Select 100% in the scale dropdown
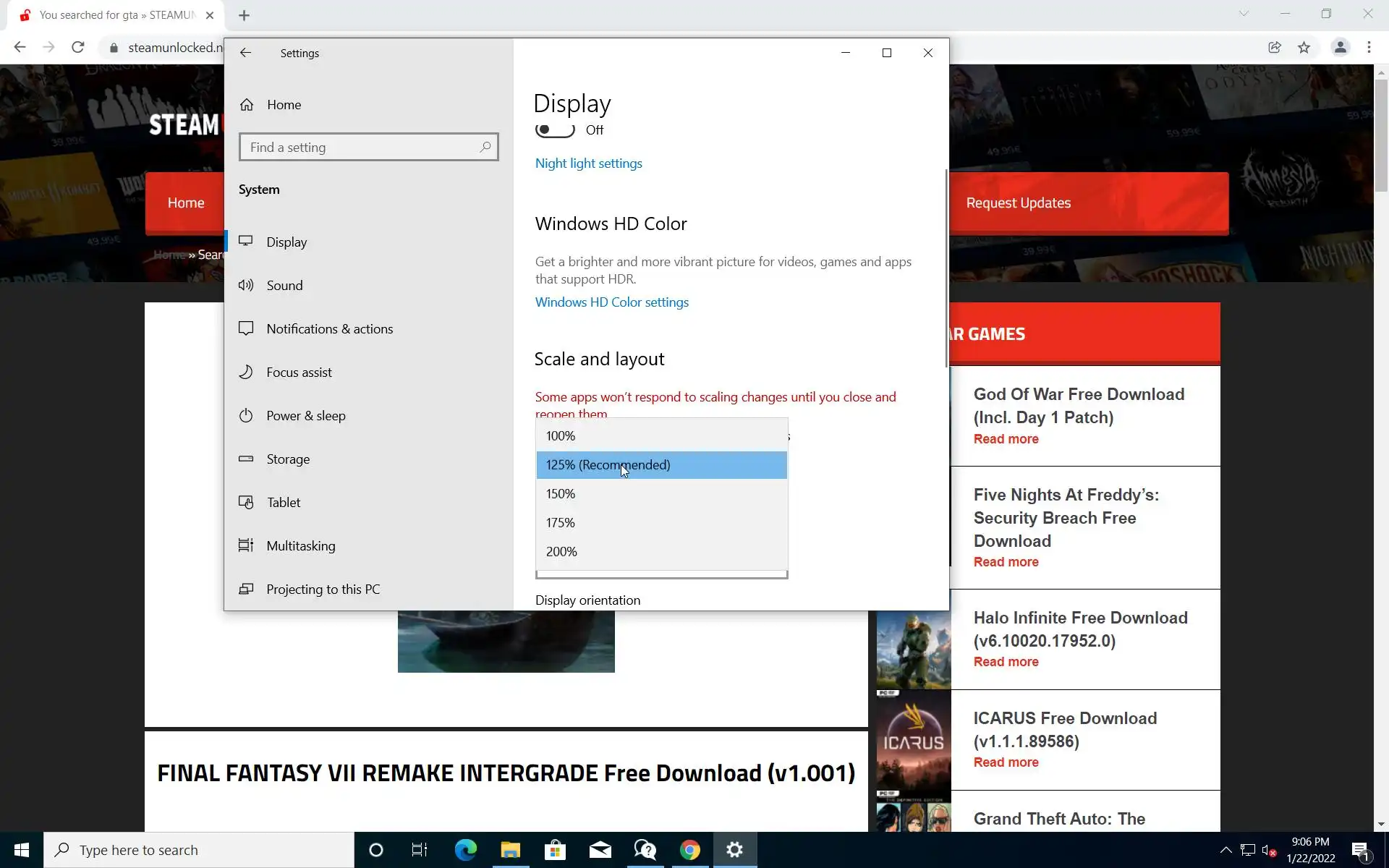This screenshot has height=868, width=1389. 561,436
